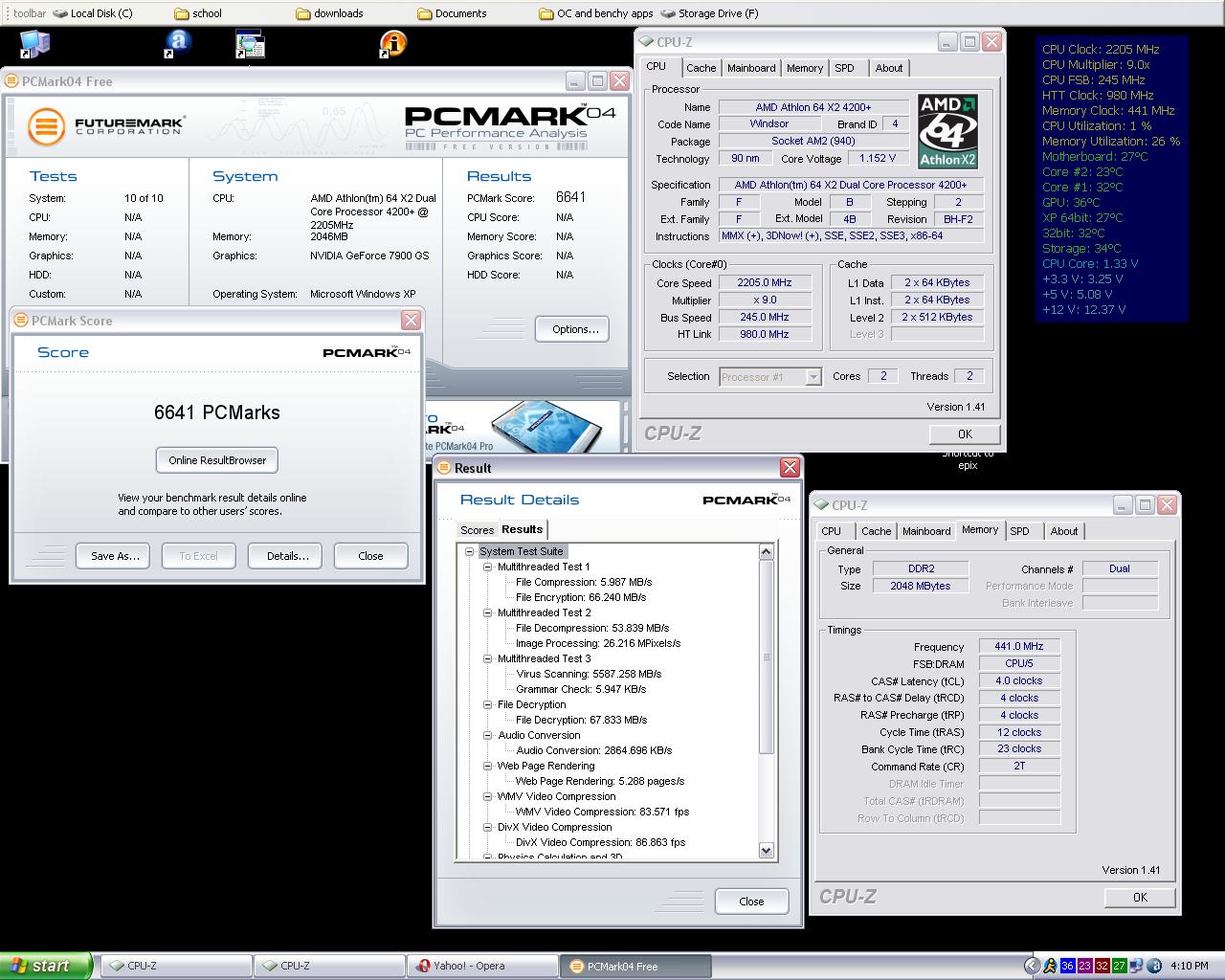The height and width of the screenshot is (980, 1225).
Task: Click CPU Clock: 2205 MHz overlay text
Action: tap(1101, 49)
